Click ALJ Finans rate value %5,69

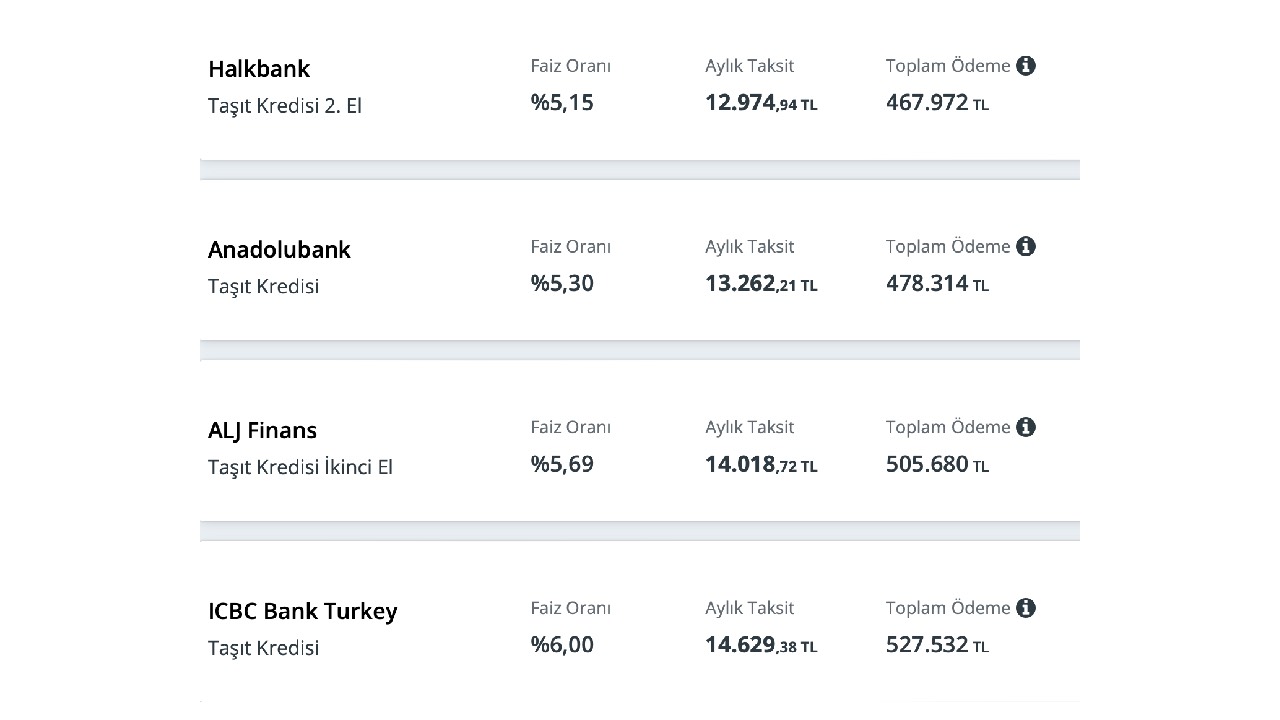point(562,465)
